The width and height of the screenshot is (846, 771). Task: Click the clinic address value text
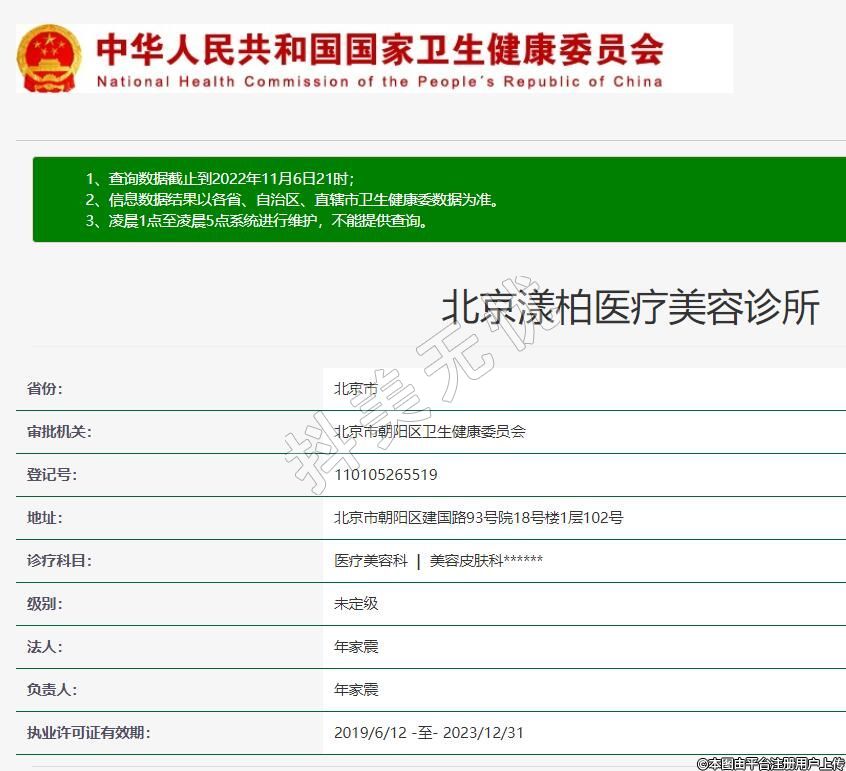(x=478, y=518)
